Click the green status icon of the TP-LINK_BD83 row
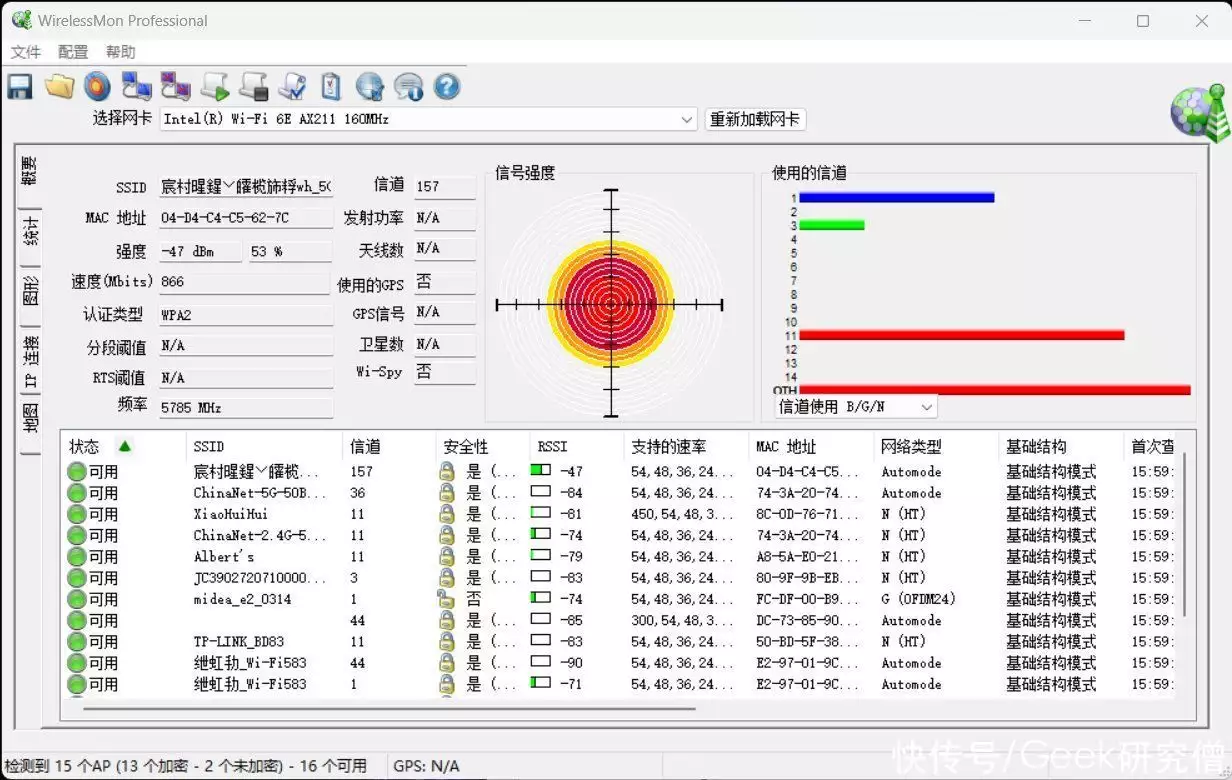This screenshot has height=780, width=1232. tap(77, 642)
